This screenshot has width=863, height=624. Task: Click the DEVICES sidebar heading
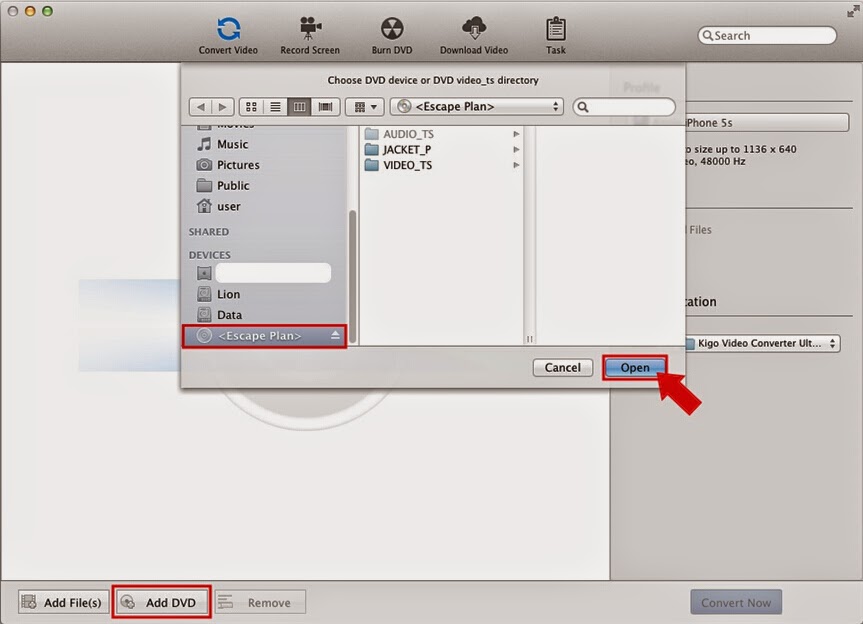click(x=210, y=255)
